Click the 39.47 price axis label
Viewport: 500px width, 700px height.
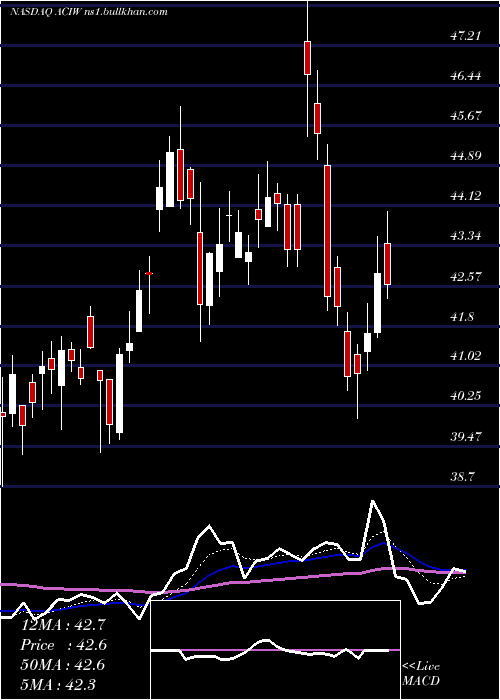[466, 436]
